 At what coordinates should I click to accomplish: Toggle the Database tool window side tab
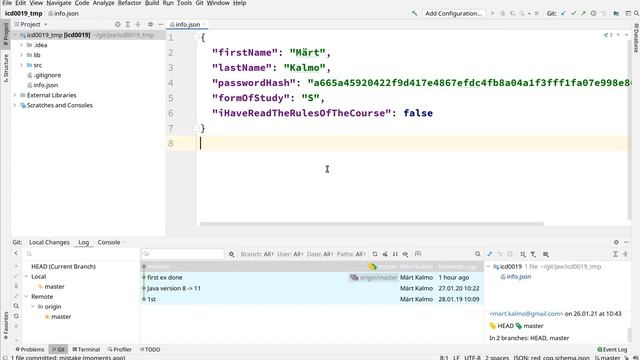(636, 38)
